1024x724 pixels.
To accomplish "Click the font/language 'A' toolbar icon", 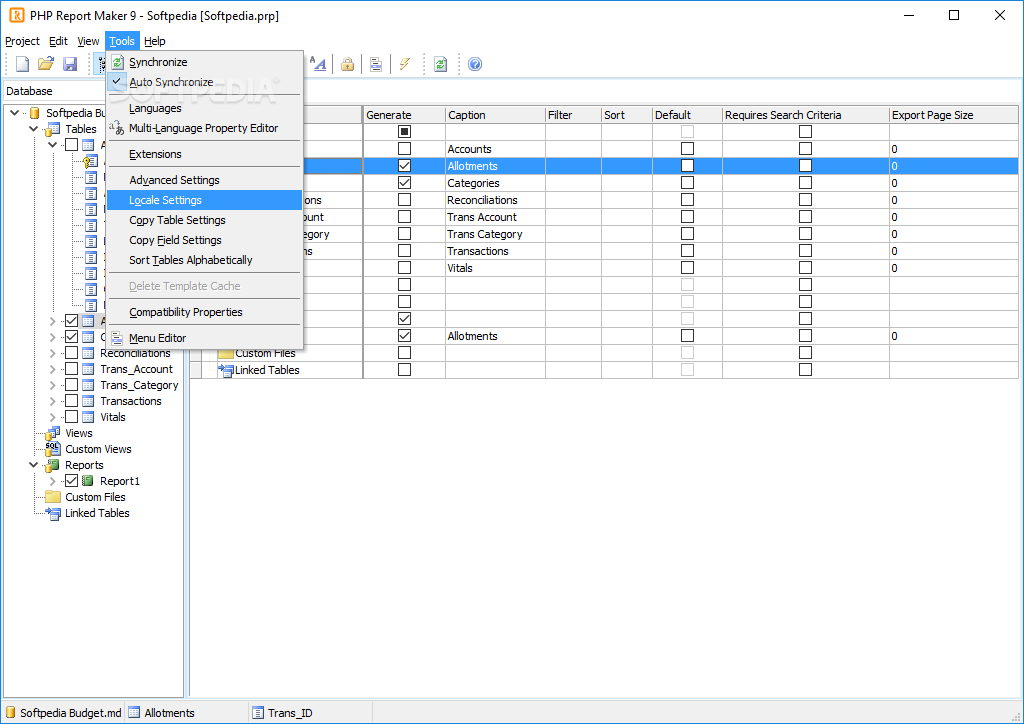I will 318,64.
